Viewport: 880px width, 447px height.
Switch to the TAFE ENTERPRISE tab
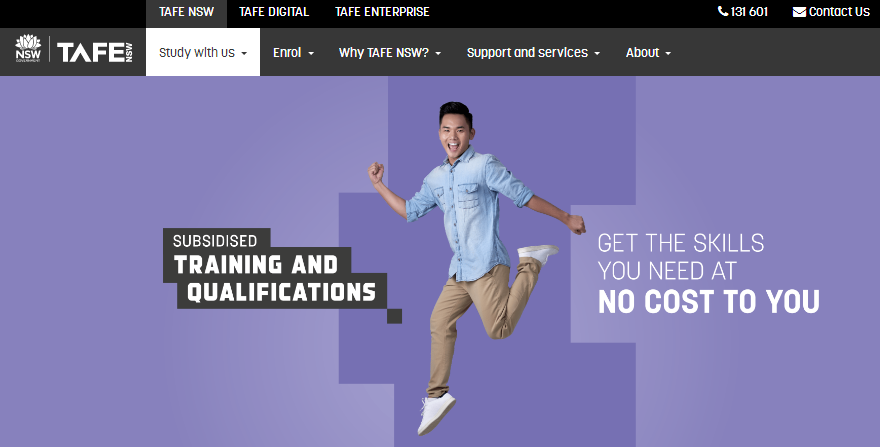(382, 12)
